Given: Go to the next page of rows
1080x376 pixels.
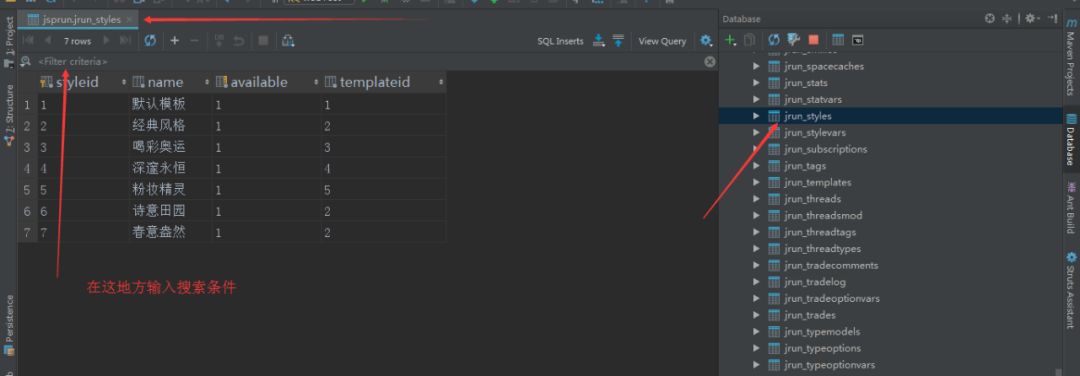Looking at the screenshot, I should (x=106, y=41).
